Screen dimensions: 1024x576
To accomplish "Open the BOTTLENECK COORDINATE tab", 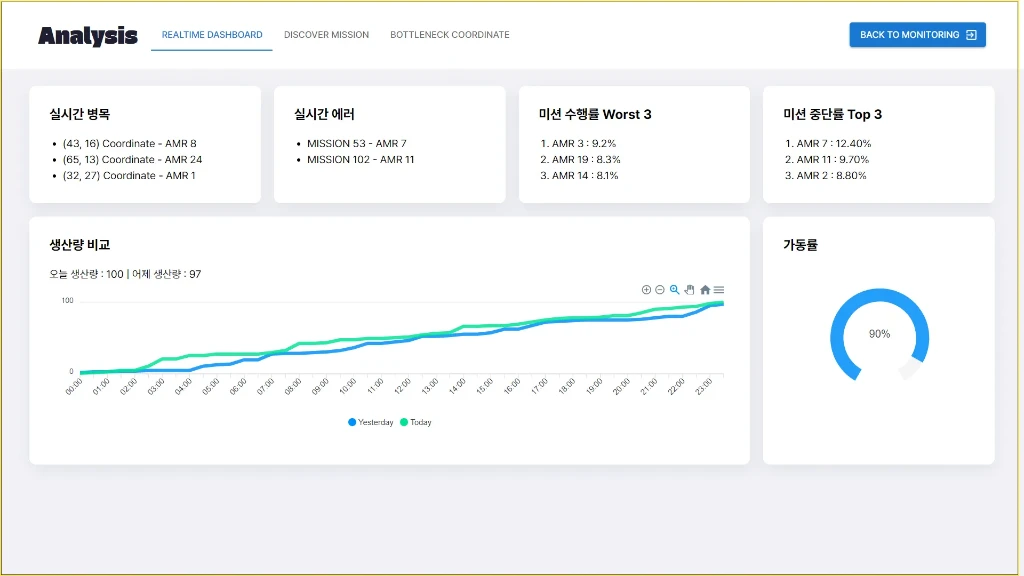I will click(450, 34).
